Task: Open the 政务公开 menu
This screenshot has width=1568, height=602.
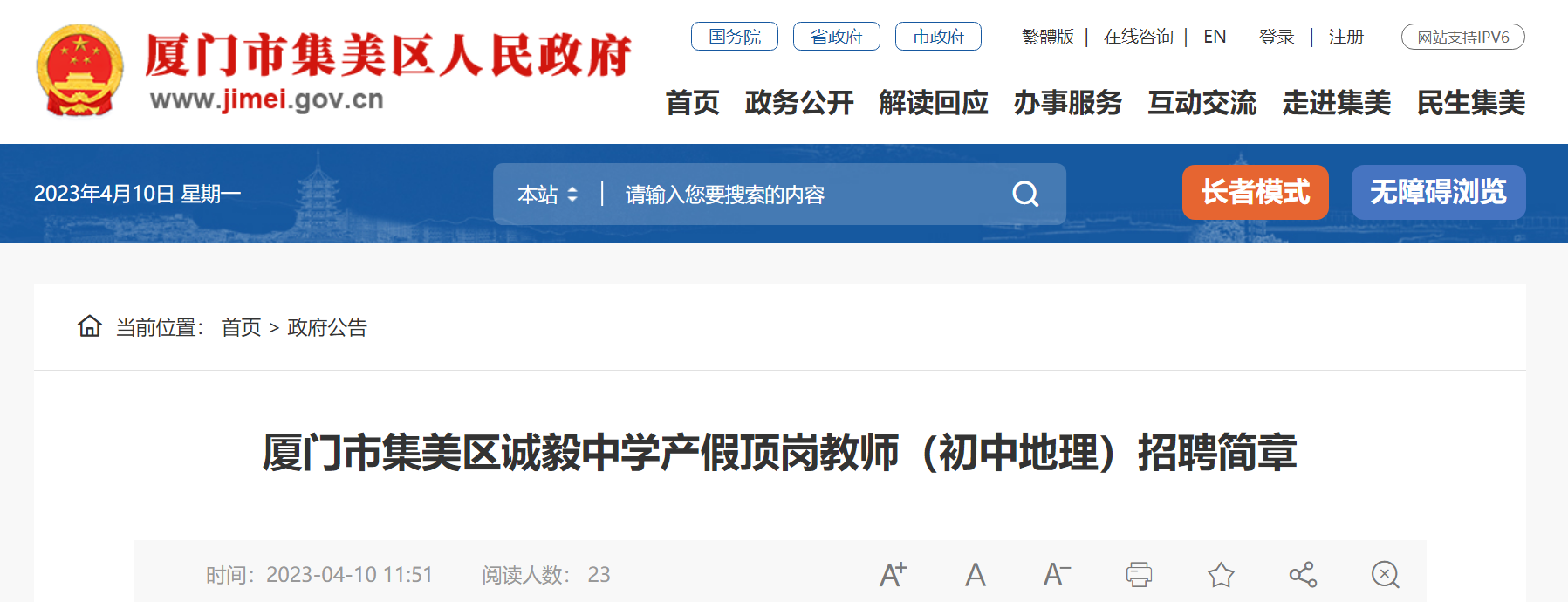Action: click(799, 103)
